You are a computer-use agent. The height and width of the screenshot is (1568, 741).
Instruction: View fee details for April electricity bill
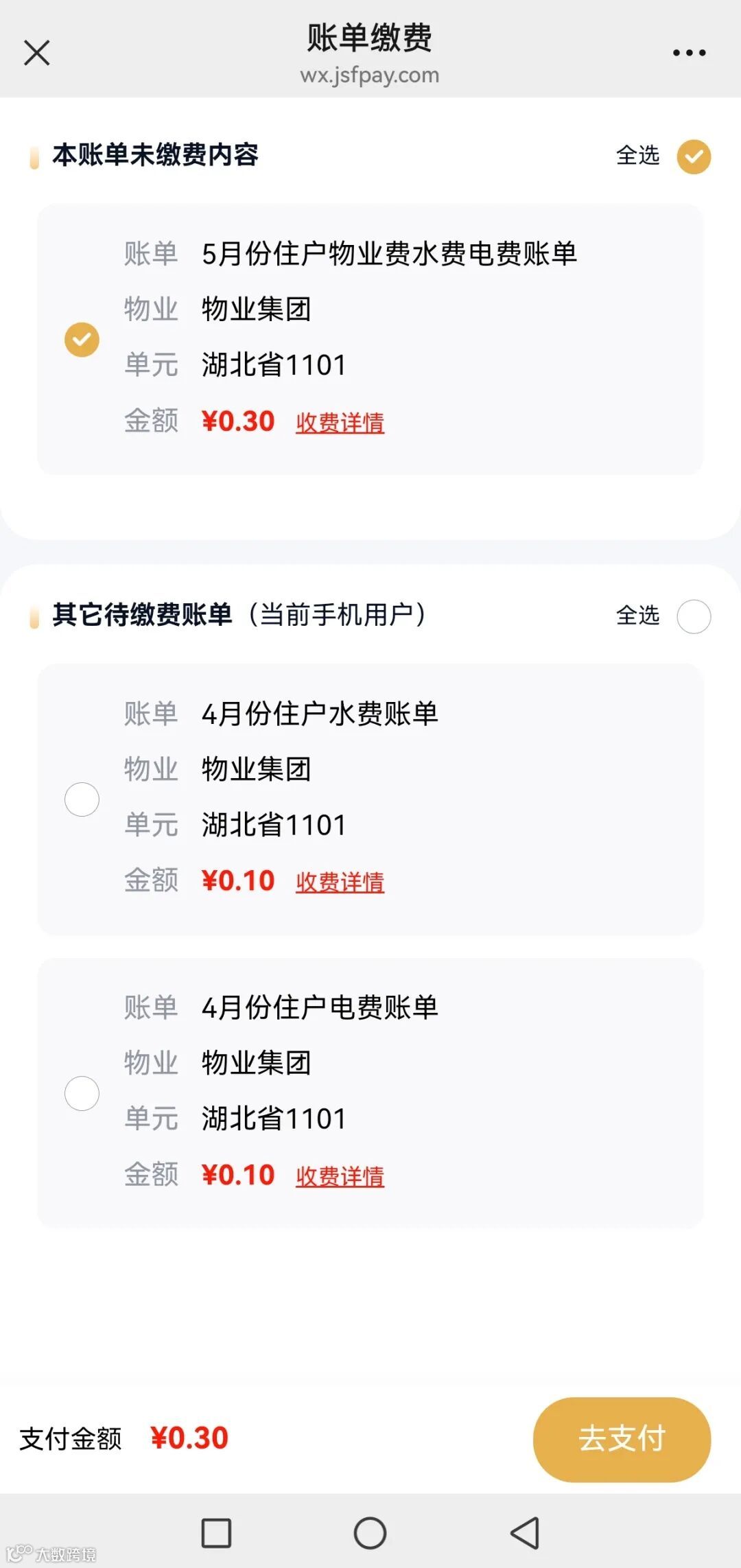[x=340, y=1176]
